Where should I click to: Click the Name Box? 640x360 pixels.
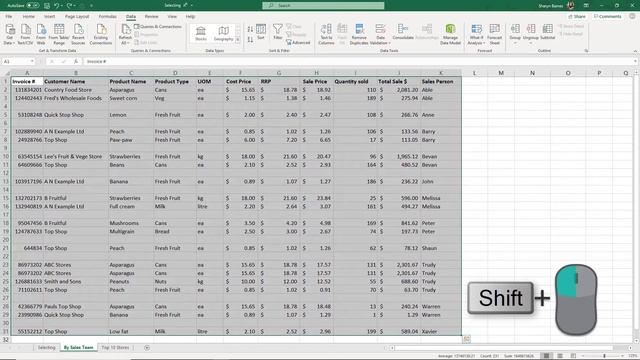pyautogui.click(x=18, y=61)
